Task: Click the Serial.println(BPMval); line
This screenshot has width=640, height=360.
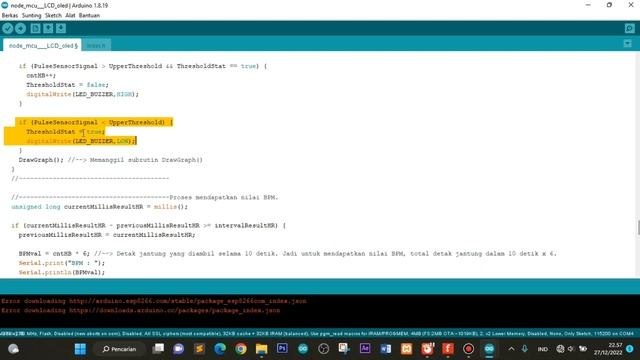Action: point(62,272)
